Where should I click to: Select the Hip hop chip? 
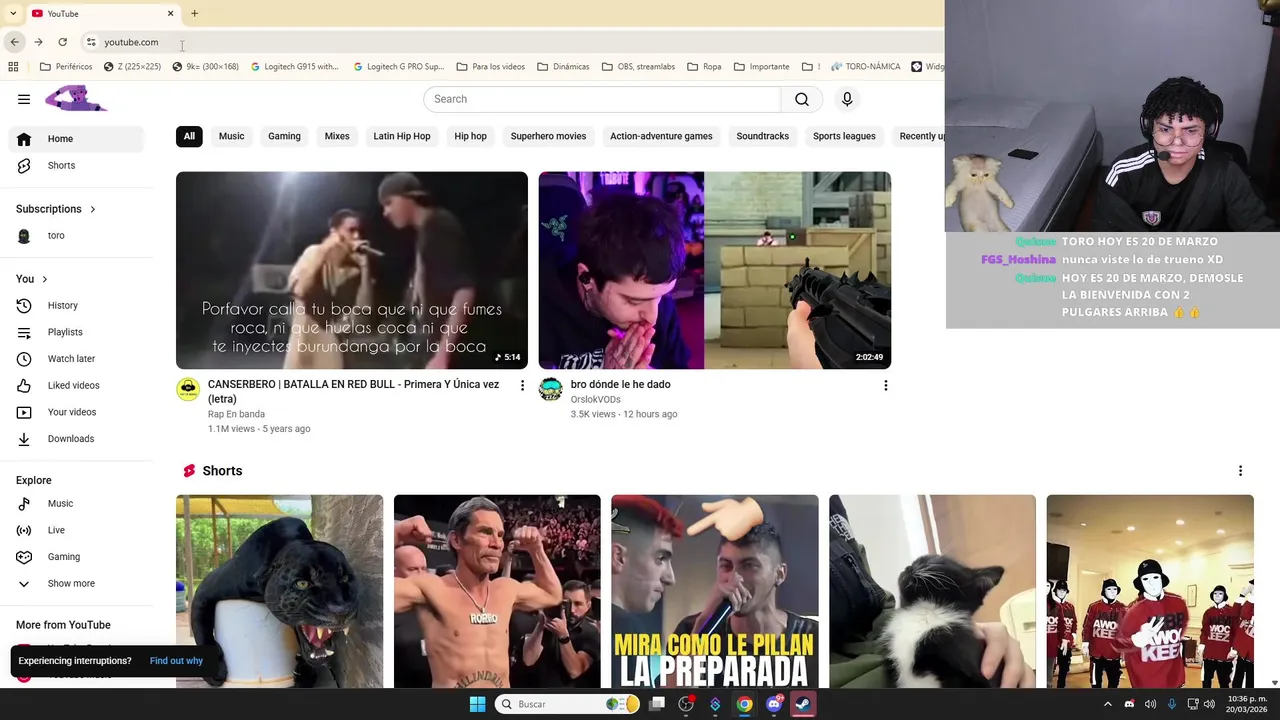pos(470,136)
